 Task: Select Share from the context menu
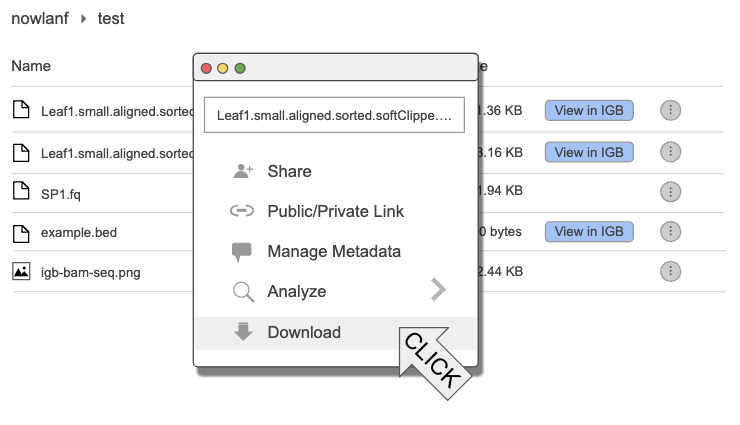pyautogui.click(x=289, y=171)
